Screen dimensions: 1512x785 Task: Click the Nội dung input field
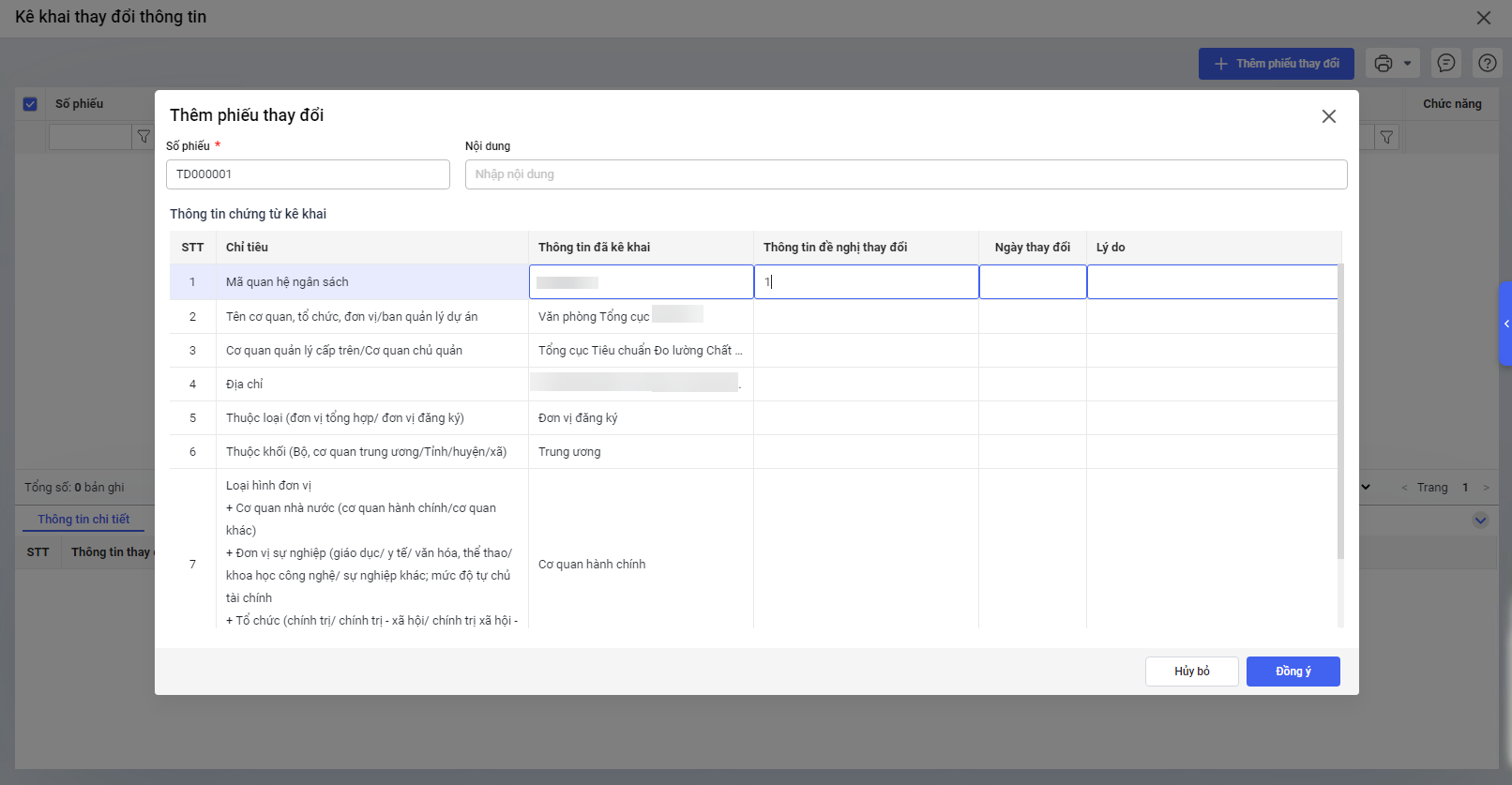tap(905, 174)
